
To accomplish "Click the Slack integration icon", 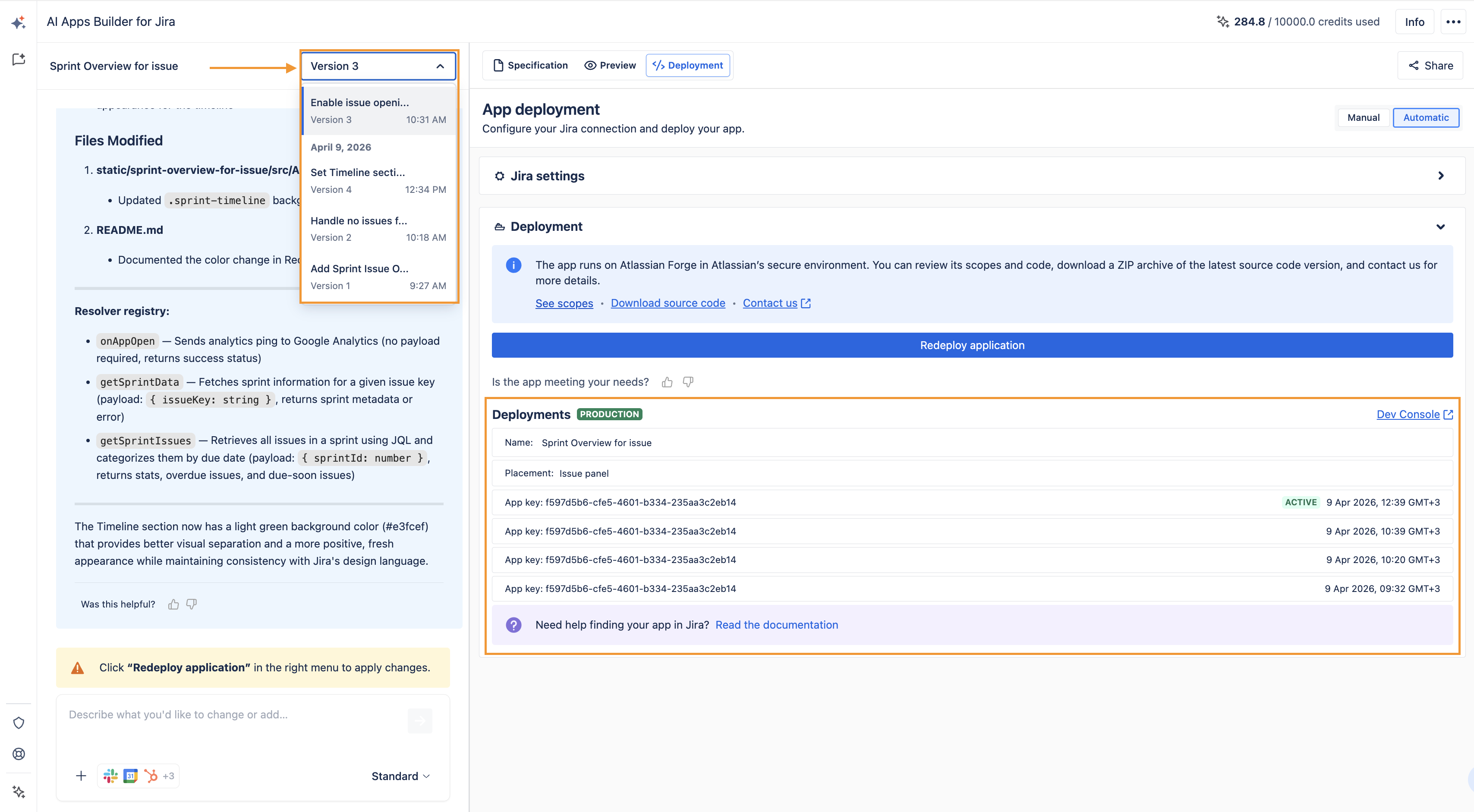I will (110, 776).
